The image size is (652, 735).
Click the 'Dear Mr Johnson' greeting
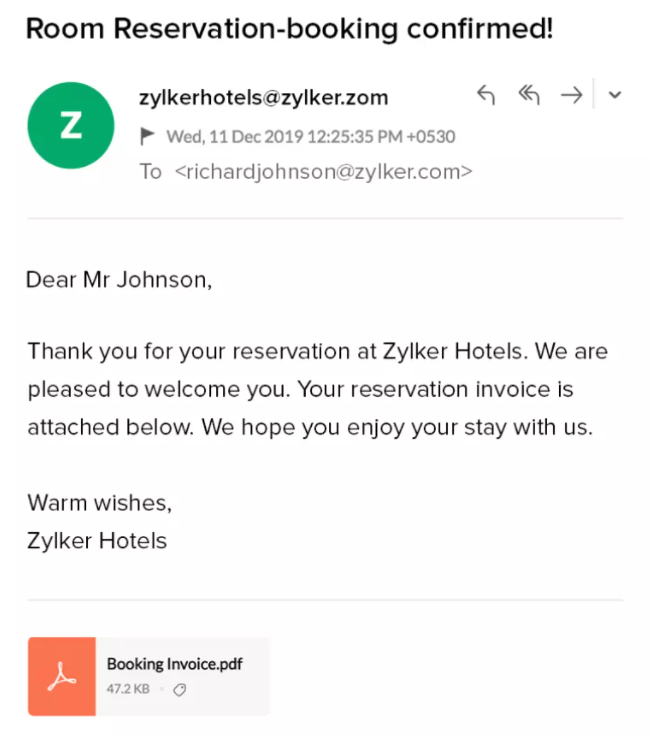[119, 279]
